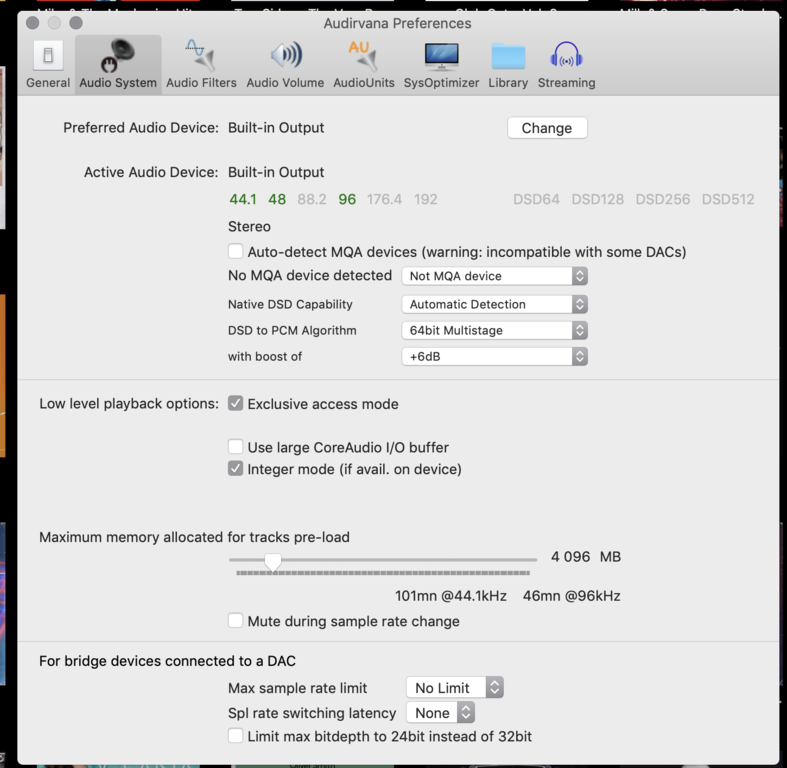Open Max sample rate limit dropdown
787x768 pixels.
pyautogui.click(x=455, y=688)
